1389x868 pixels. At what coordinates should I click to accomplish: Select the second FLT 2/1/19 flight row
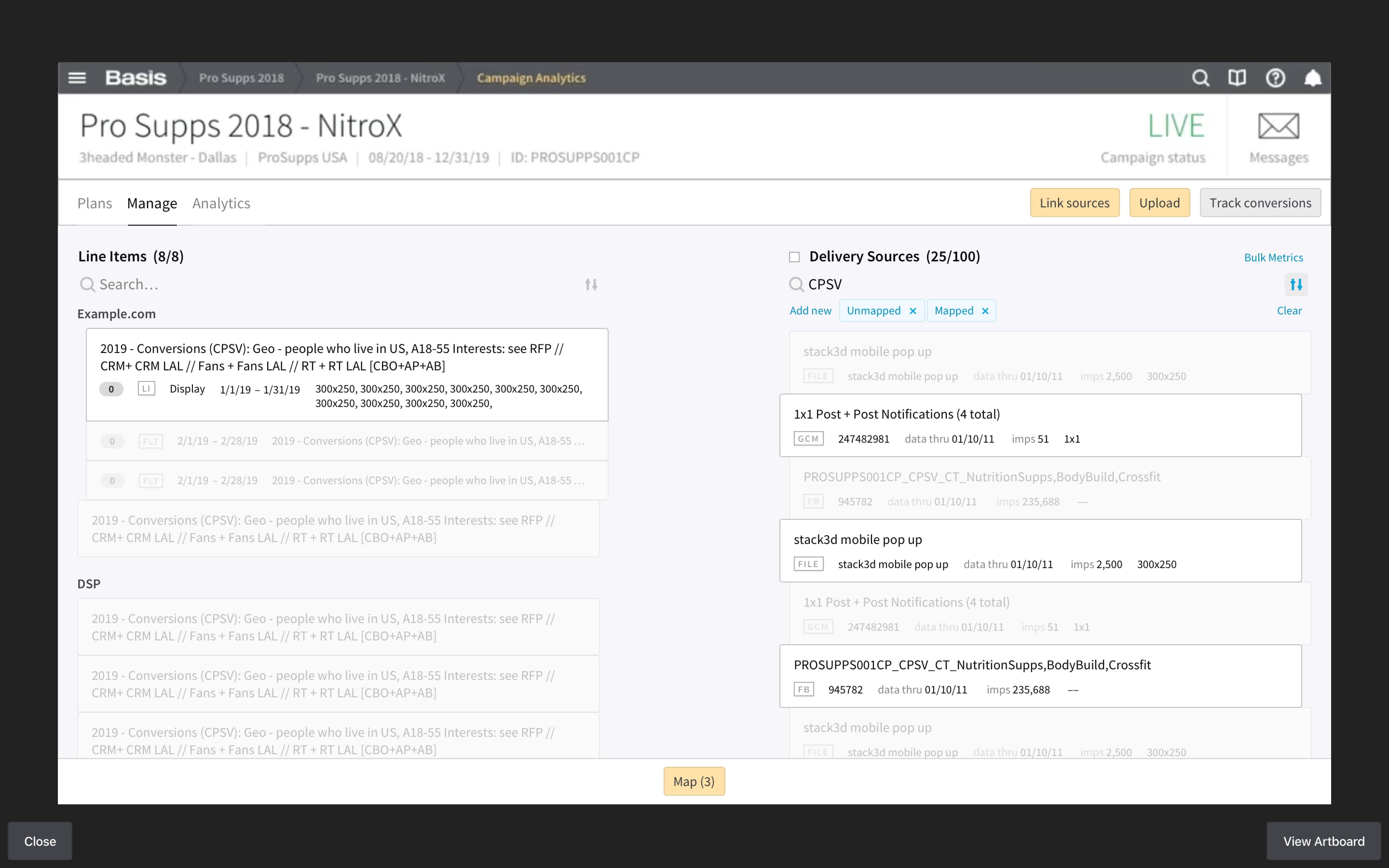[x=347, y=481]
